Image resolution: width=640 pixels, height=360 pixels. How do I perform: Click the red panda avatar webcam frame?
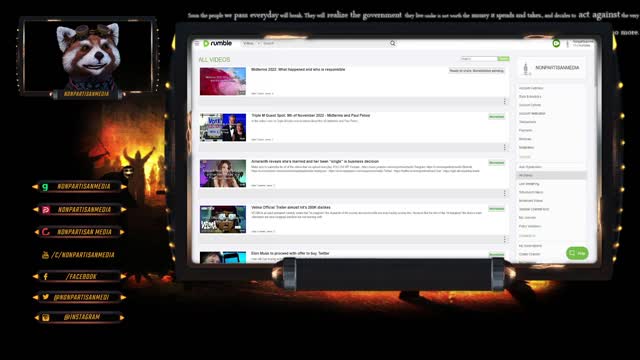click(89, 55)
